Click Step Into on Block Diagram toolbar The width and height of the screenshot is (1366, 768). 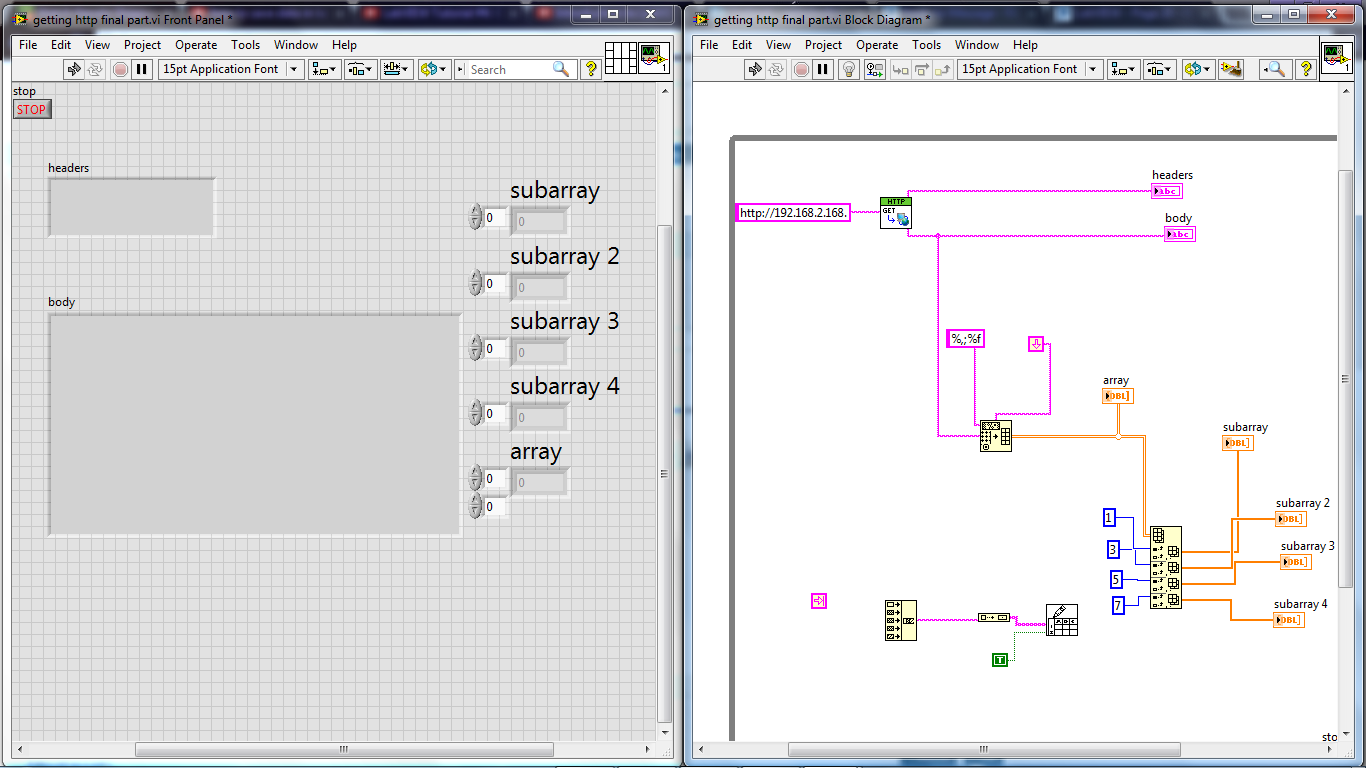pyautogui.click(x=900, y=69)
